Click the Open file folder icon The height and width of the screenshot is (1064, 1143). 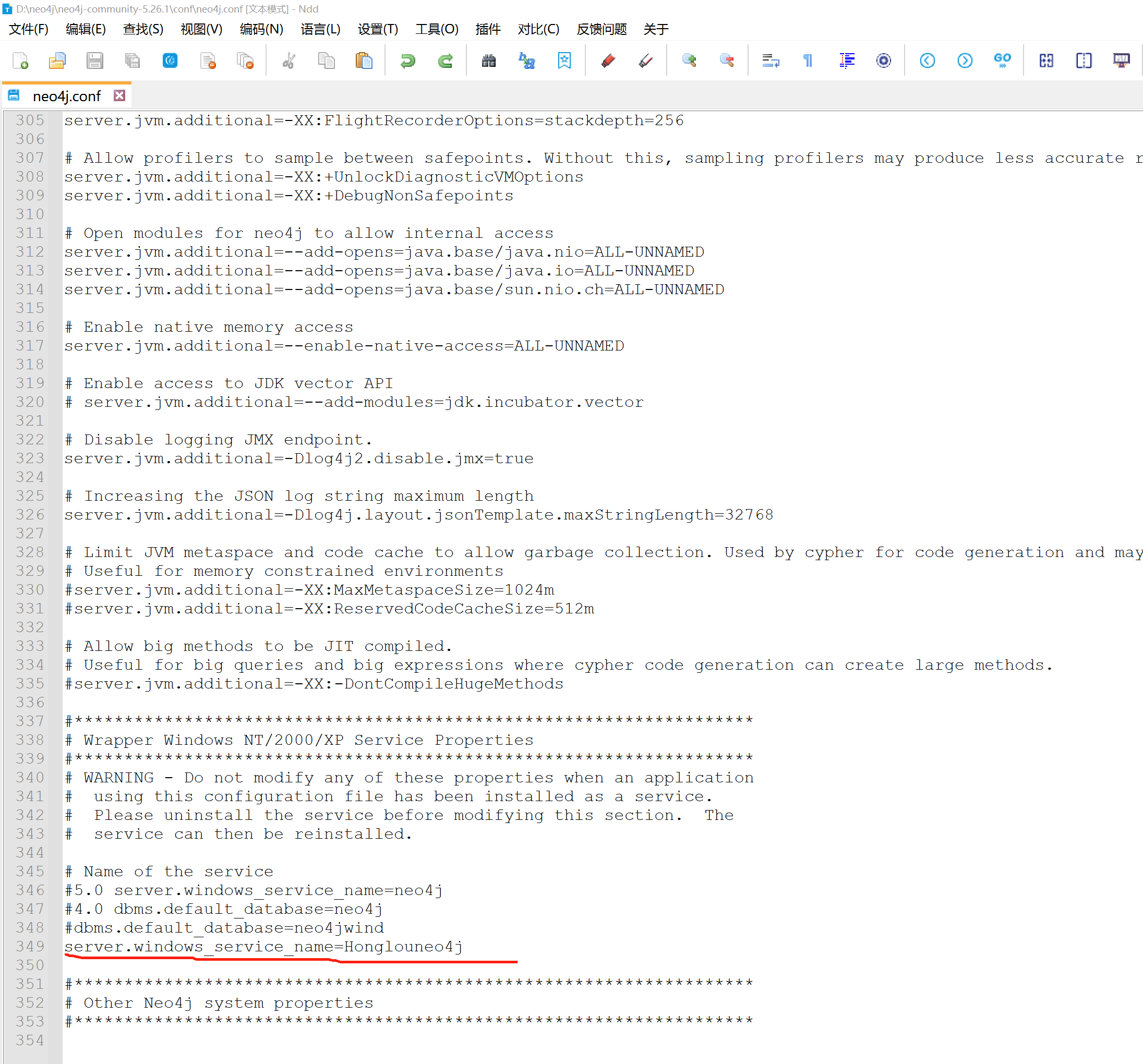click(x=57, y=61)
